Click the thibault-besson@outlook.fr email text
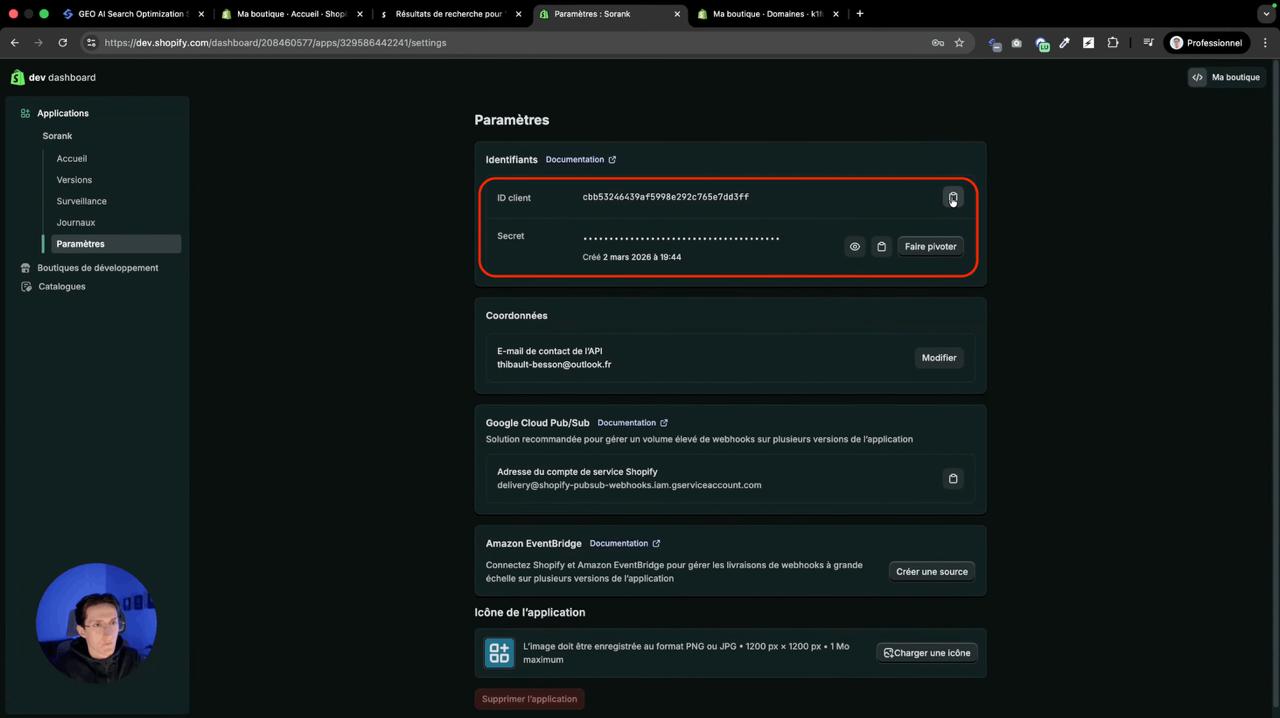This screenshot has height=718, width=1280. pos(554,365)
